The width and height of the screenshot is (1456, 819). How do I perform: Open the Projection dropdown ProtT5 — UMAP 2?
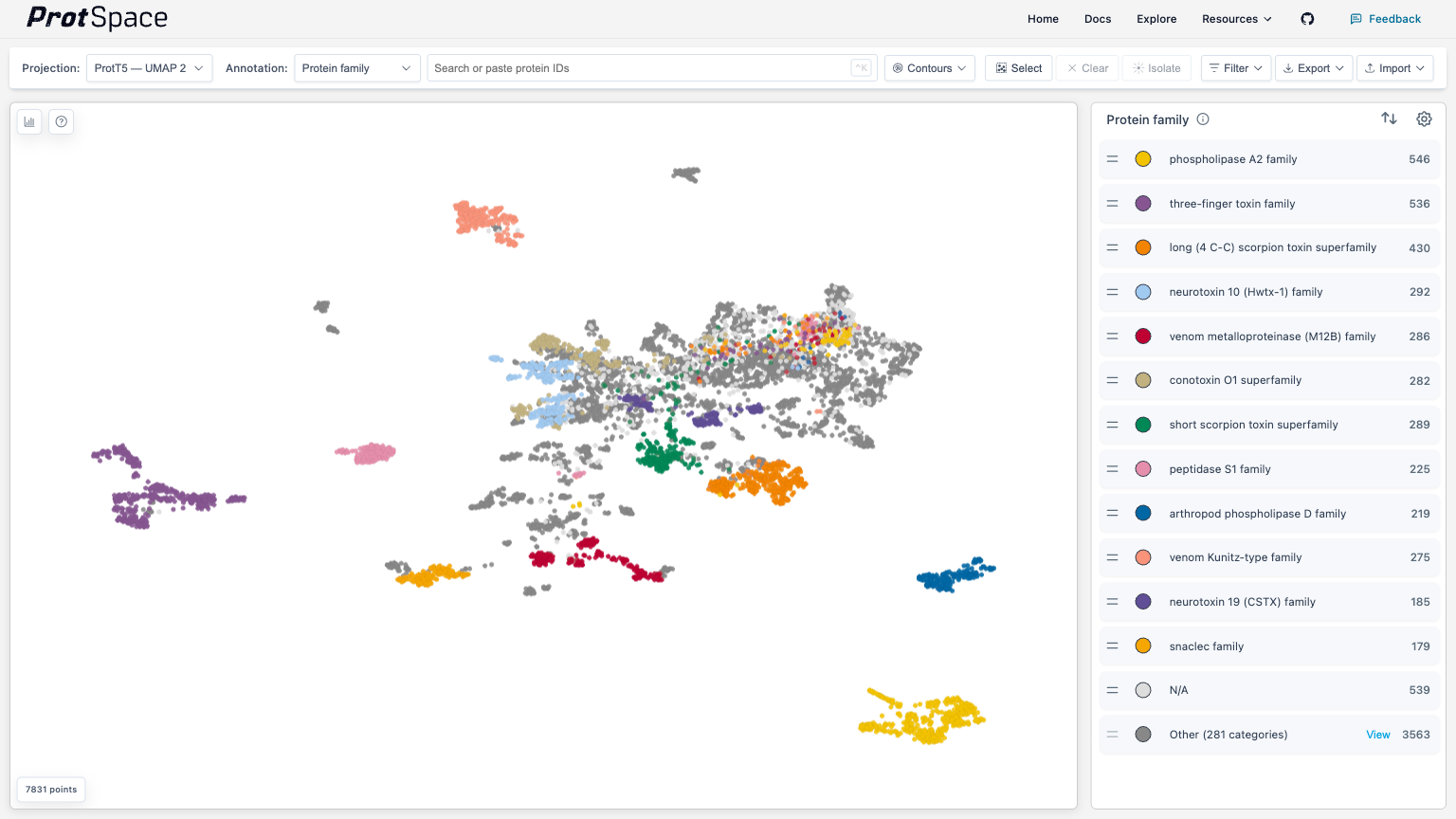[x=149, y=68]
